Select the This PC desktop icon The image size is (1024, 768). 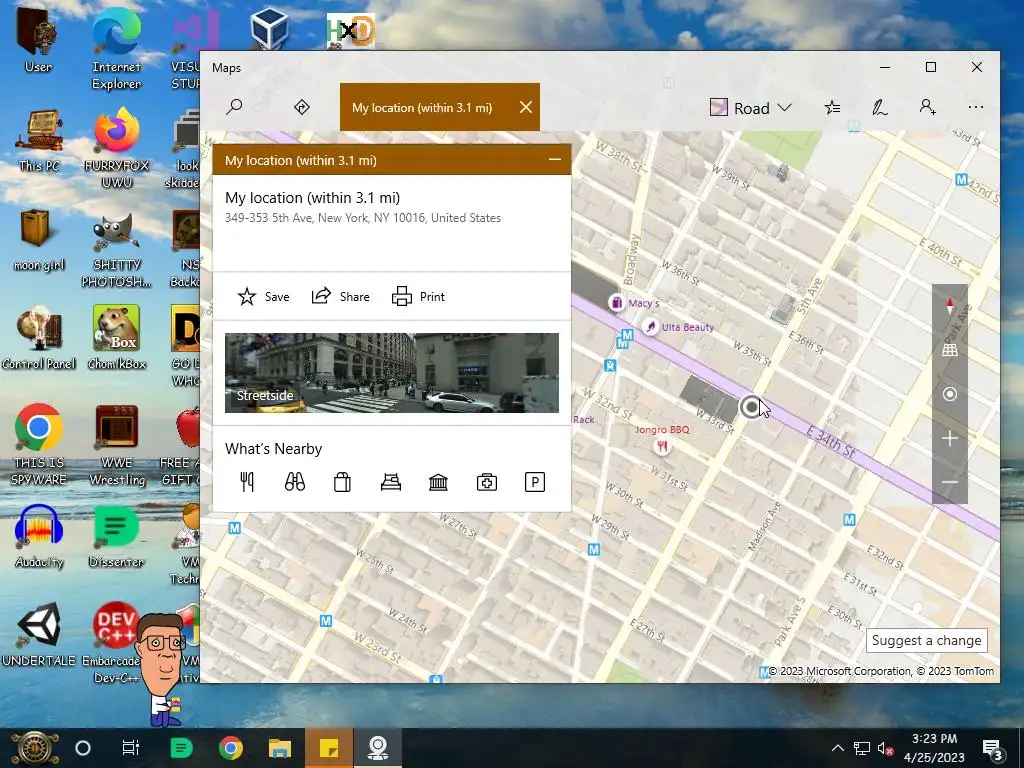(39, 140)
